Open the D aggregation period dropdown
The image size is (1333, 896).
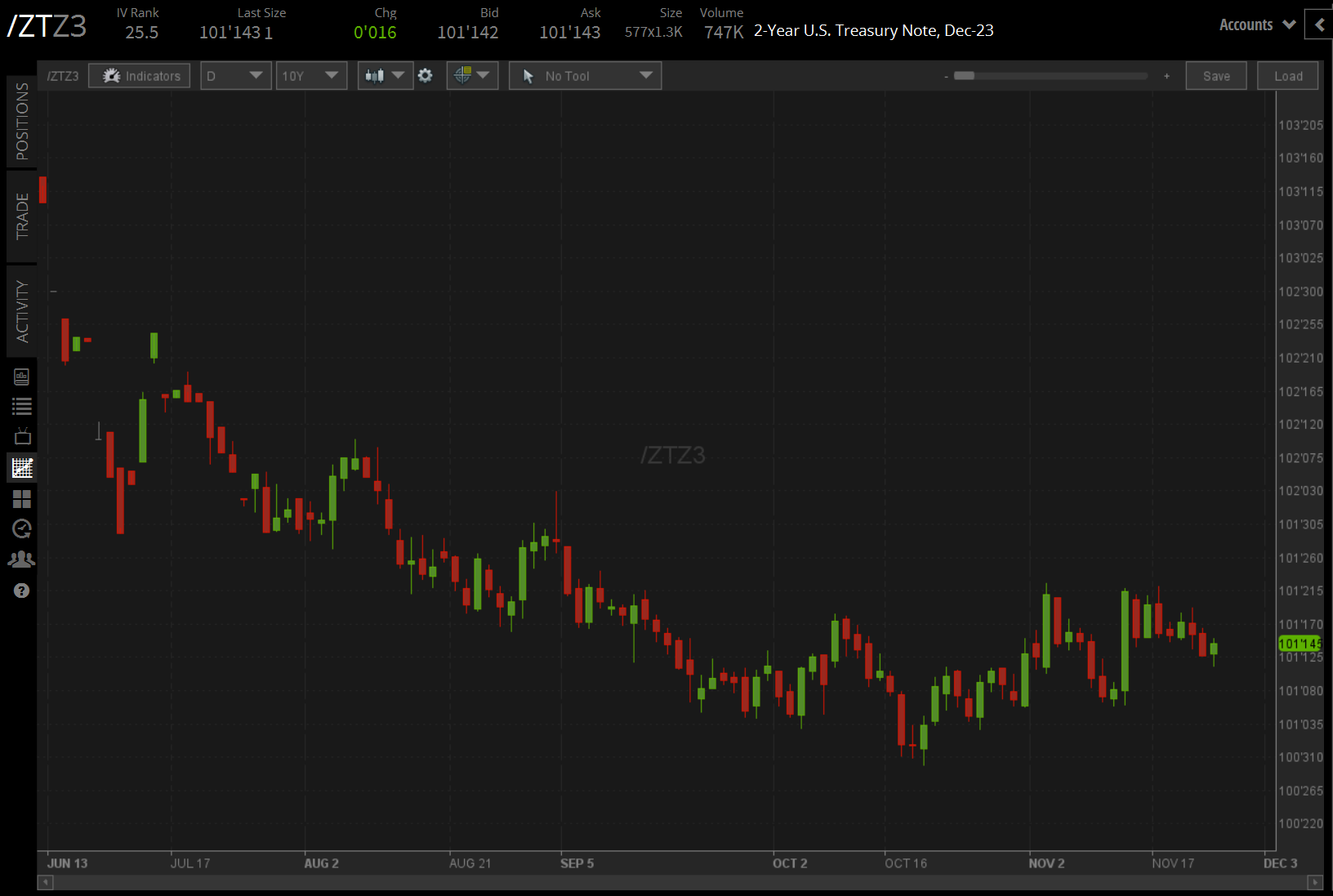[235, 76]
